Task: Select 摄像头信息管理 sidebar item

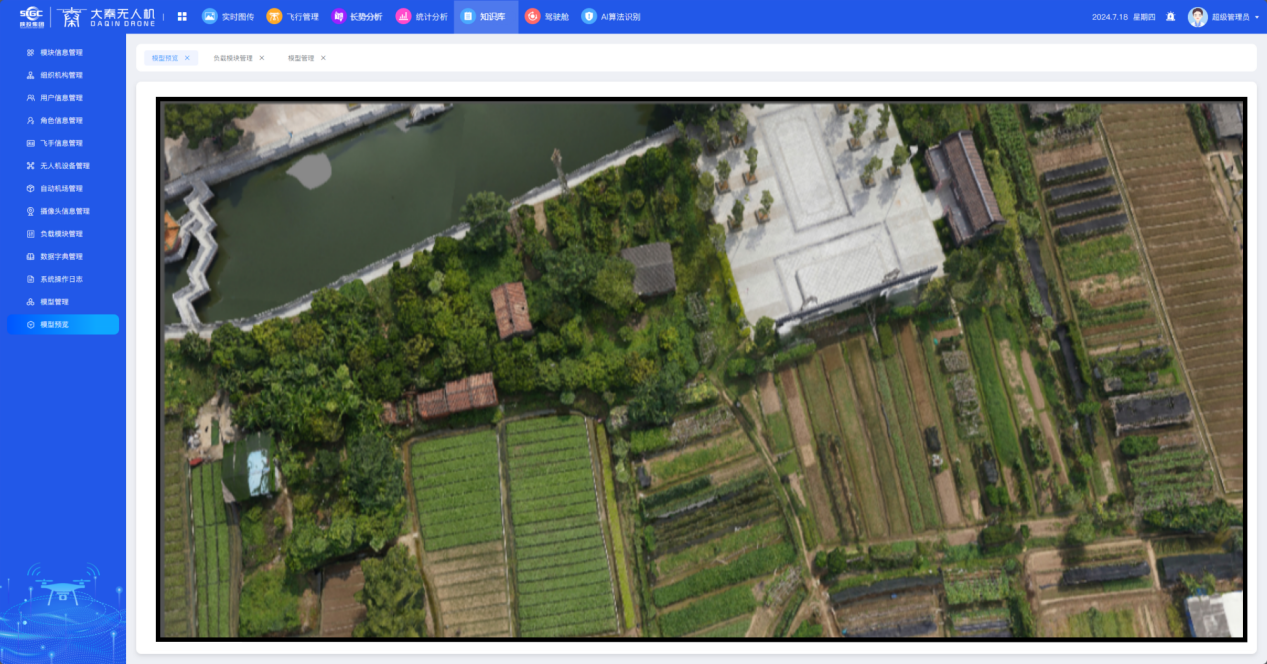Action: click(x=64, y=211)
